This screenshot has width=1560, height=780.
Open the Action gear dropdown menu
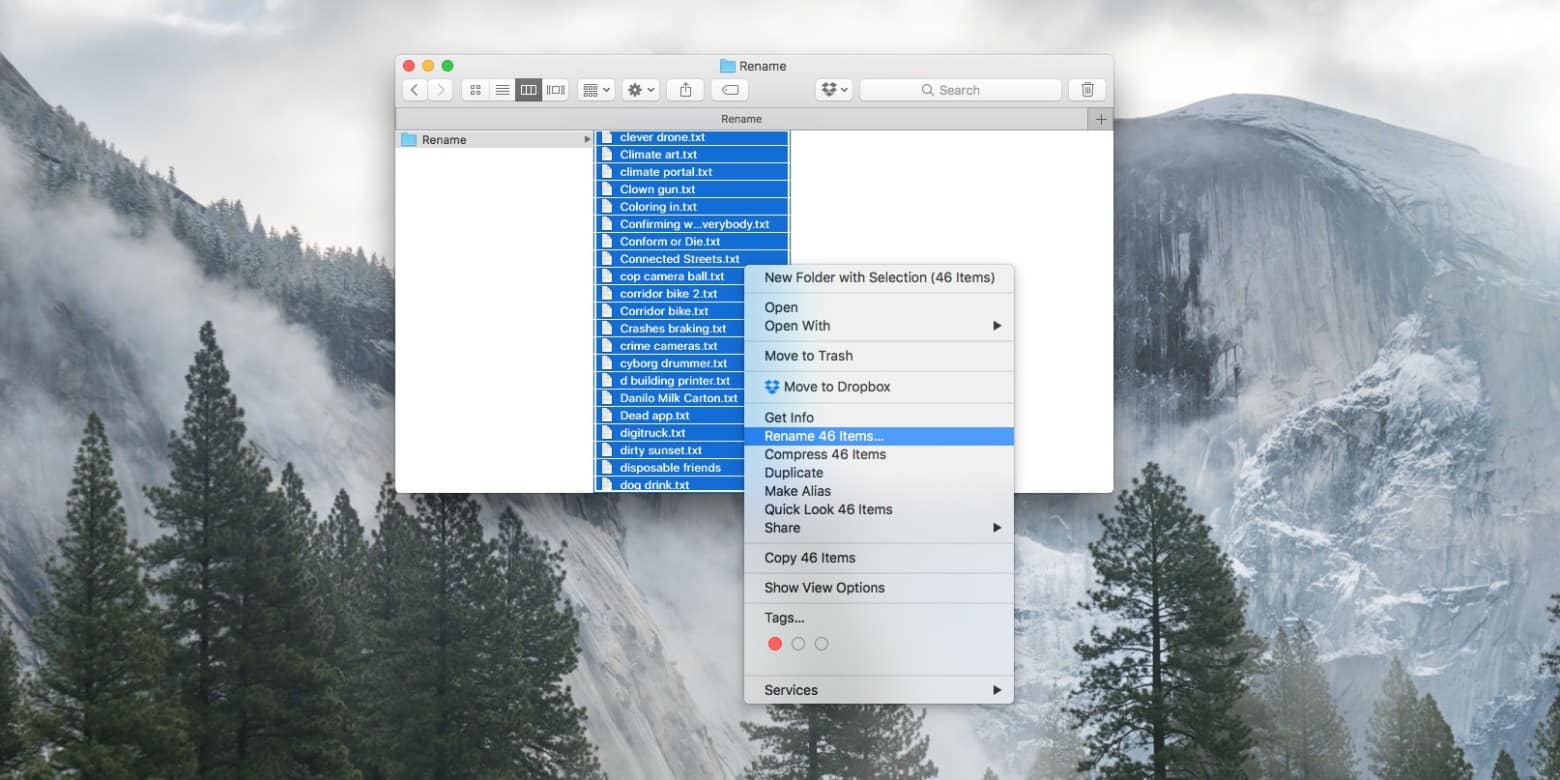tap(640, 90)
